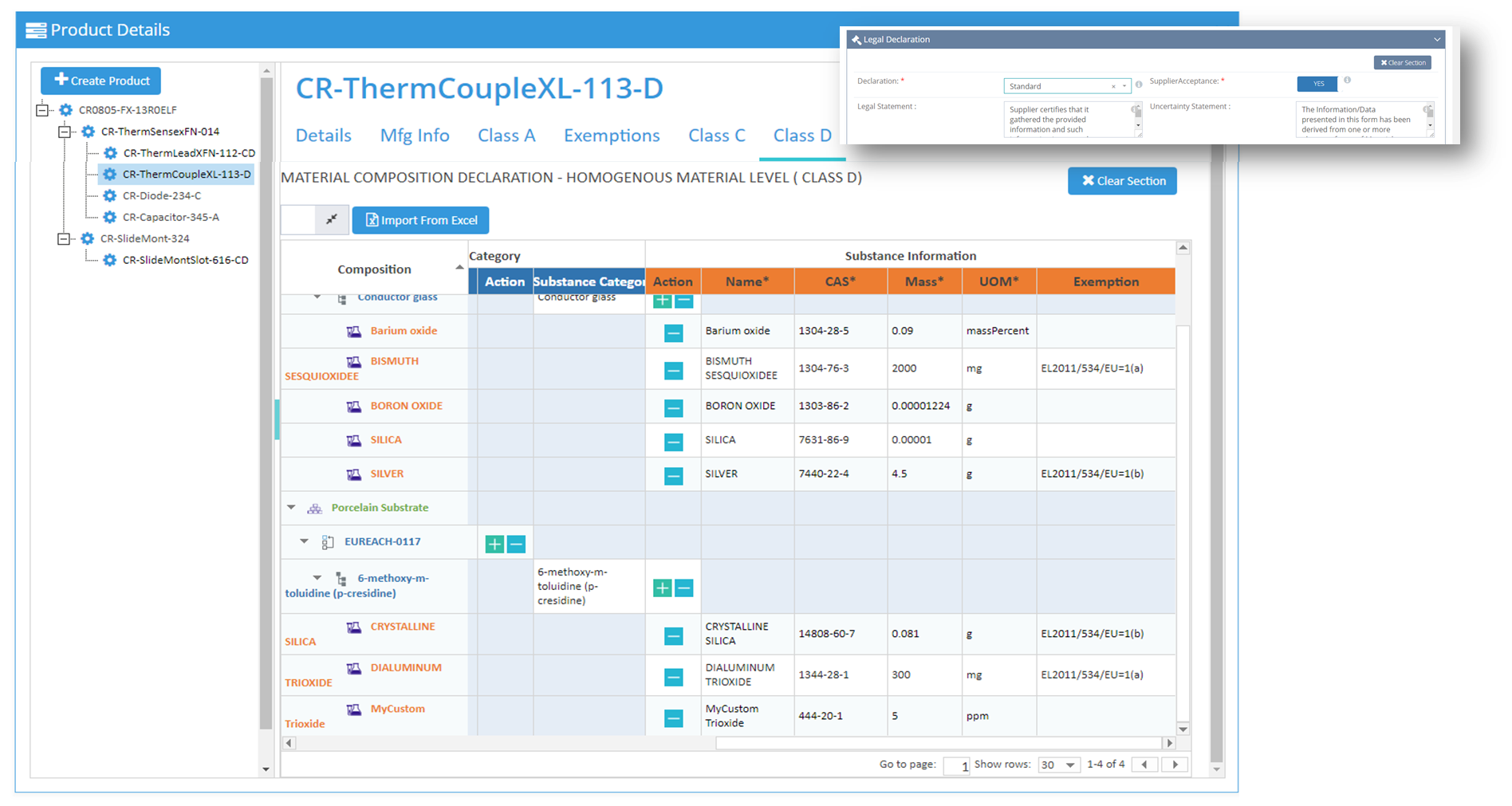Collapse the Porcelain Substrate node
Image resolution: width=1512 pixels, height=806 pixels.
pyautogui.click(x=291, y=507)
